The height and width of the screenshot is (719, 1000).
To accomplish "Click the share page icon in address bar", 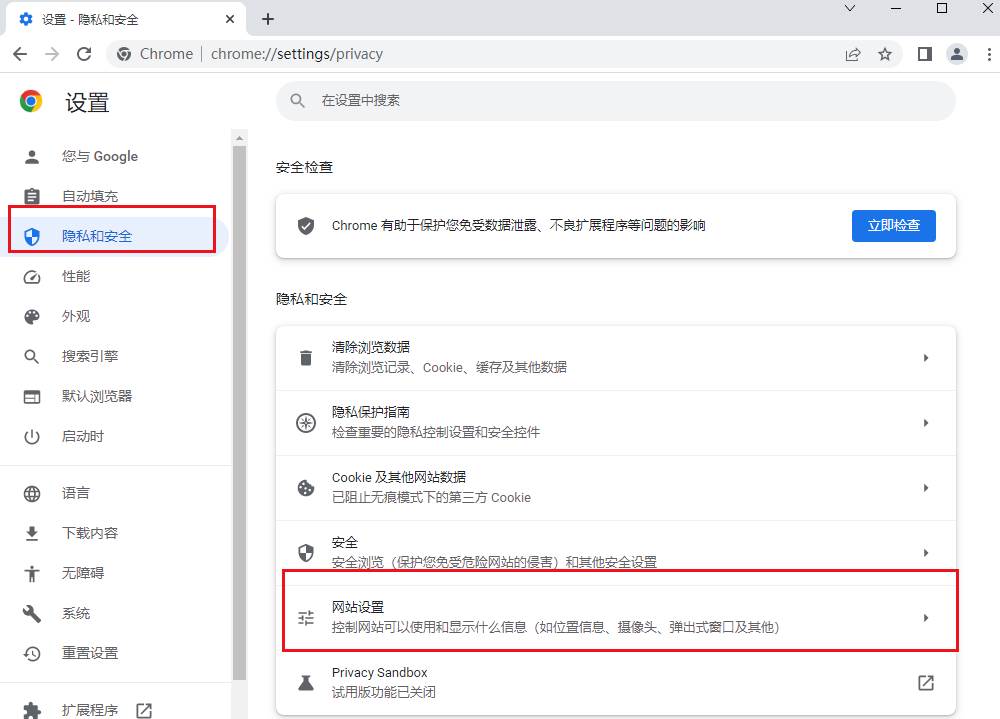I will pos(853,54).
